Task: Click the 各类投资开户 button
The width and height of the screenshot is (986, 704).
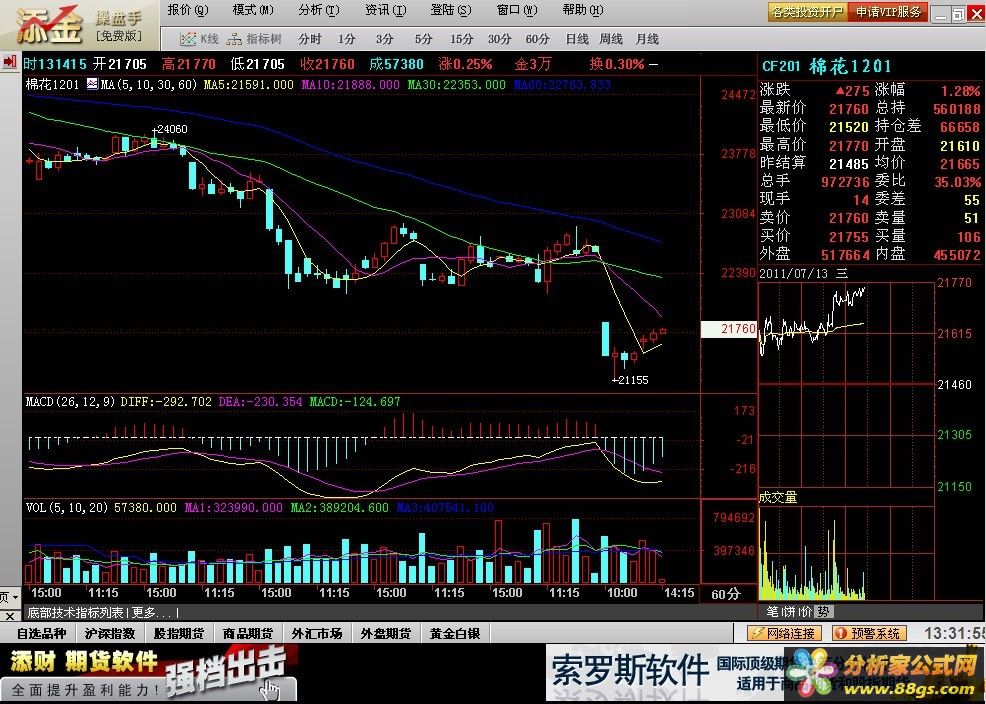Action: [x=807, y=12]
